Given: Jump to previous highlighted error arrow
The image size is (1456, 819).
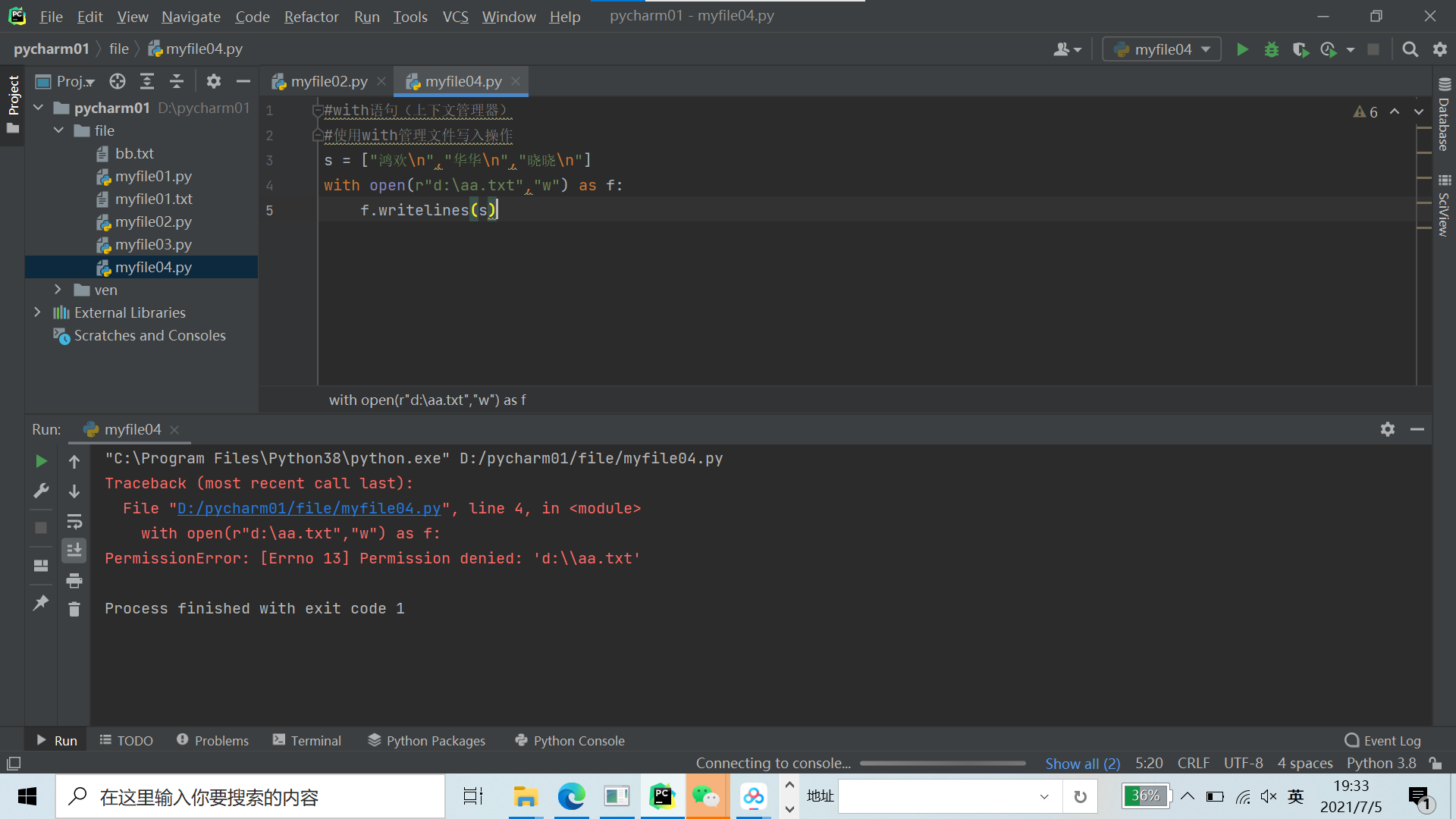Looking at the screenshot, I should [1395, 112].
